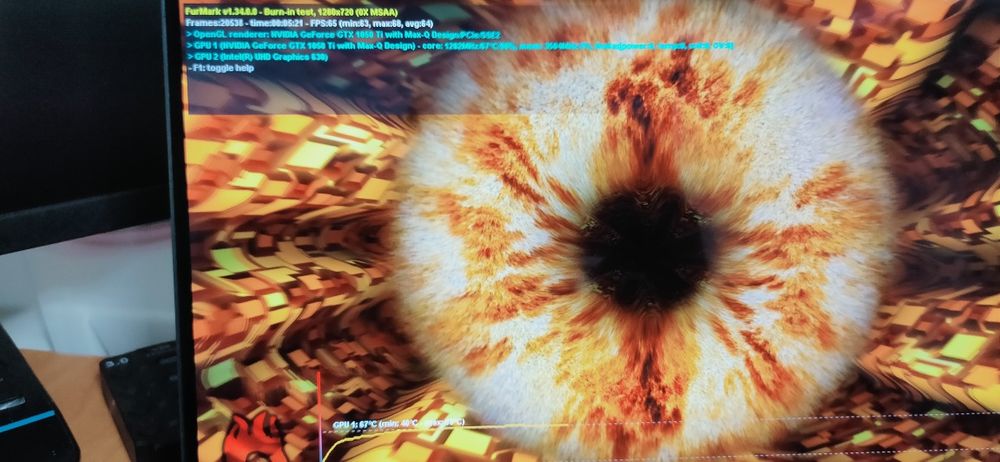Click the 'F1: toggle help' hint text
The height and width of the screenshot is (462, 1000).
221,68
